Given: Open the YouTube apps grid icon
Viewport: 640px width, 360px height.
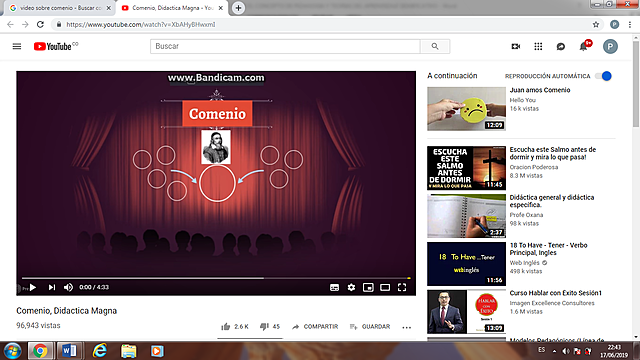Looking at the screenshot, I should (538, 47).
